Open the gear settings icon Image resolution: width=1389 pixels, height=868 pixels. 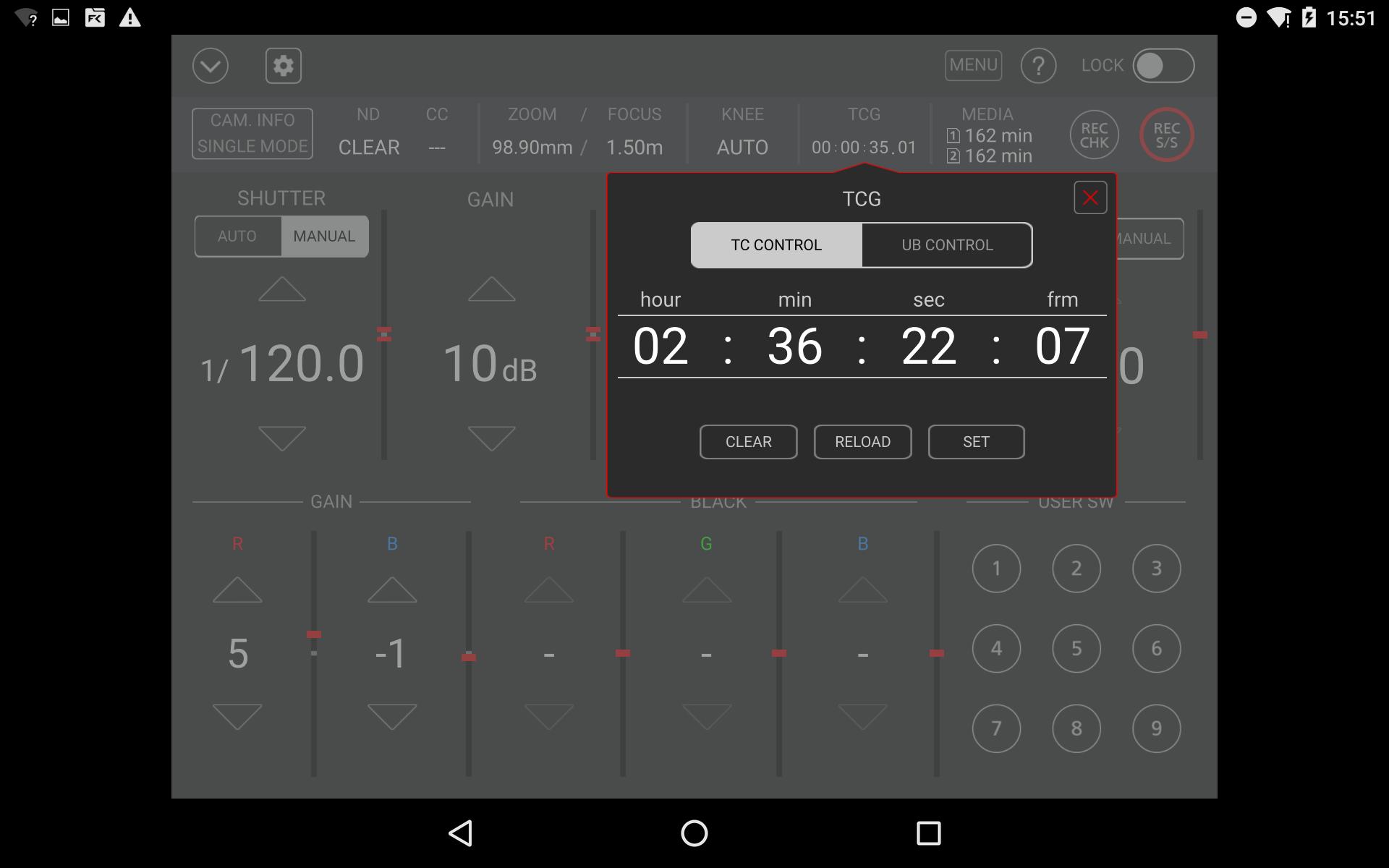284,66
